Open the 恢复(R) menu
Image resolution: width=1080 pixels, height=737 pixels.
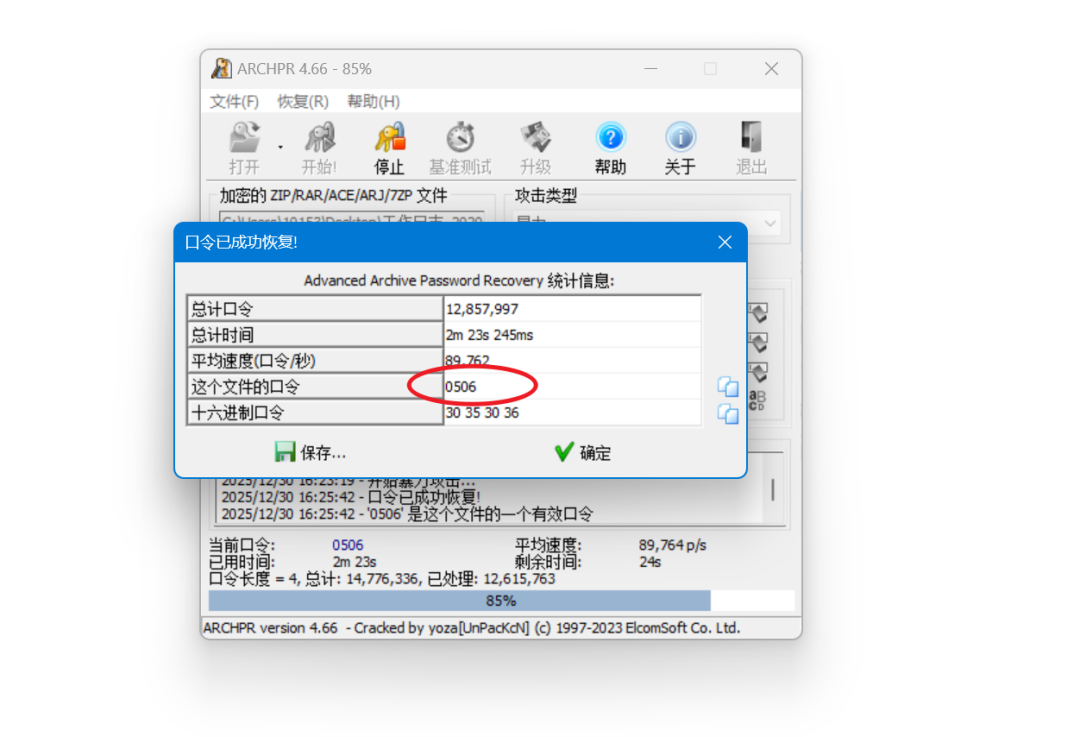302,101
